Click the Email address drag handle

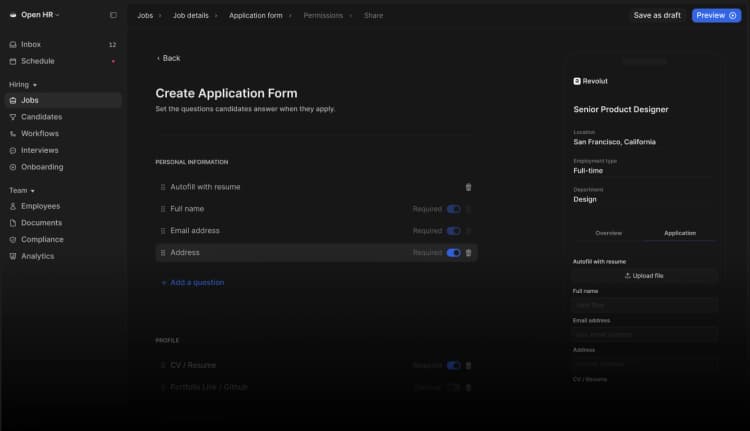tap(163, 231)
